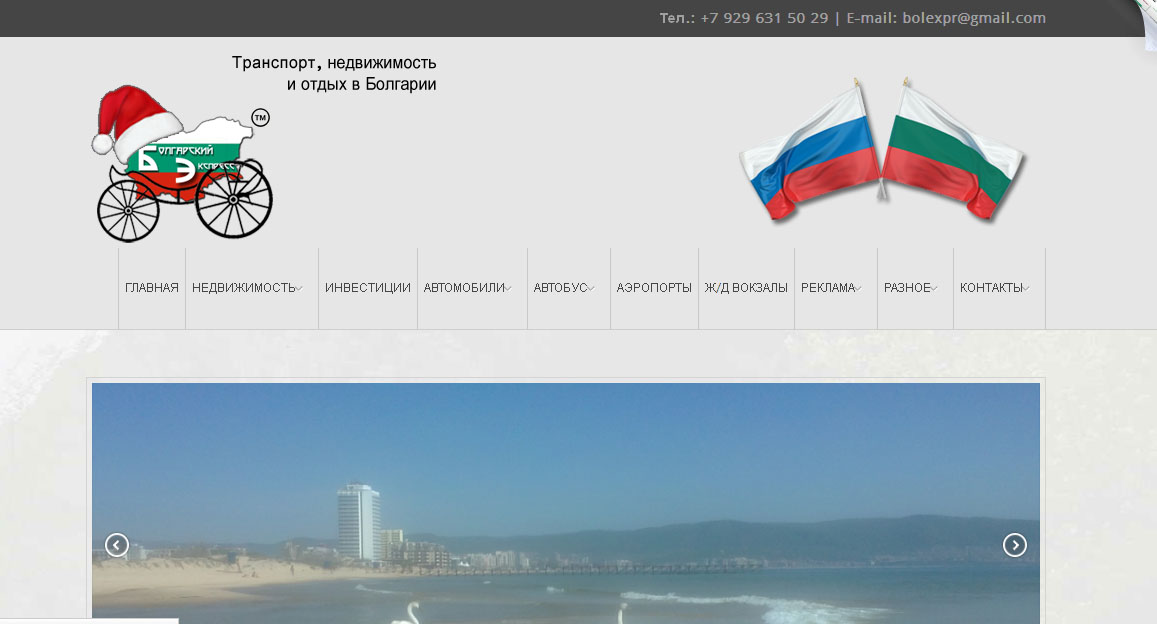Click the beach slideshow image

tap(566, 503)
